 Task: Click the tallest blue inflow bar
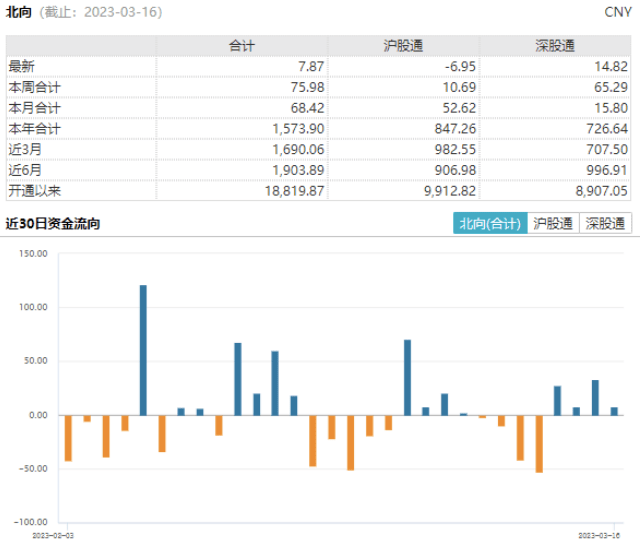tap(143, 350)
